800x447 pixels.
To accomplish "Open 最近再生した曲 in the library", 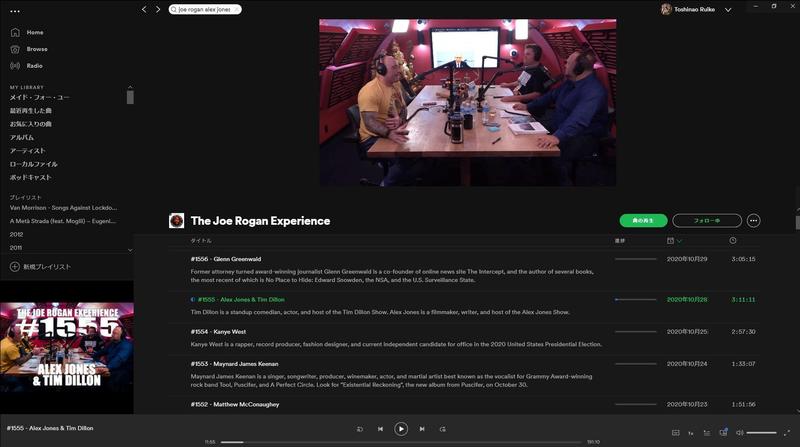I will 31,110.
